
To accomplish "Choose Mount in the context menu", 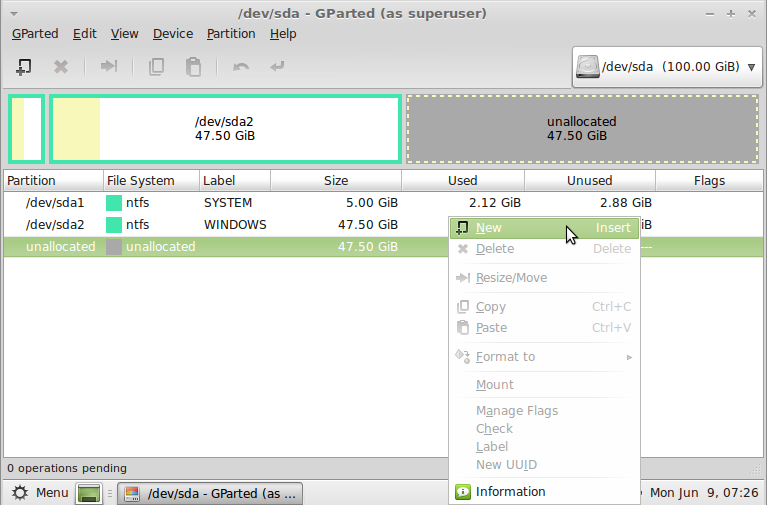I will (544, 385).
